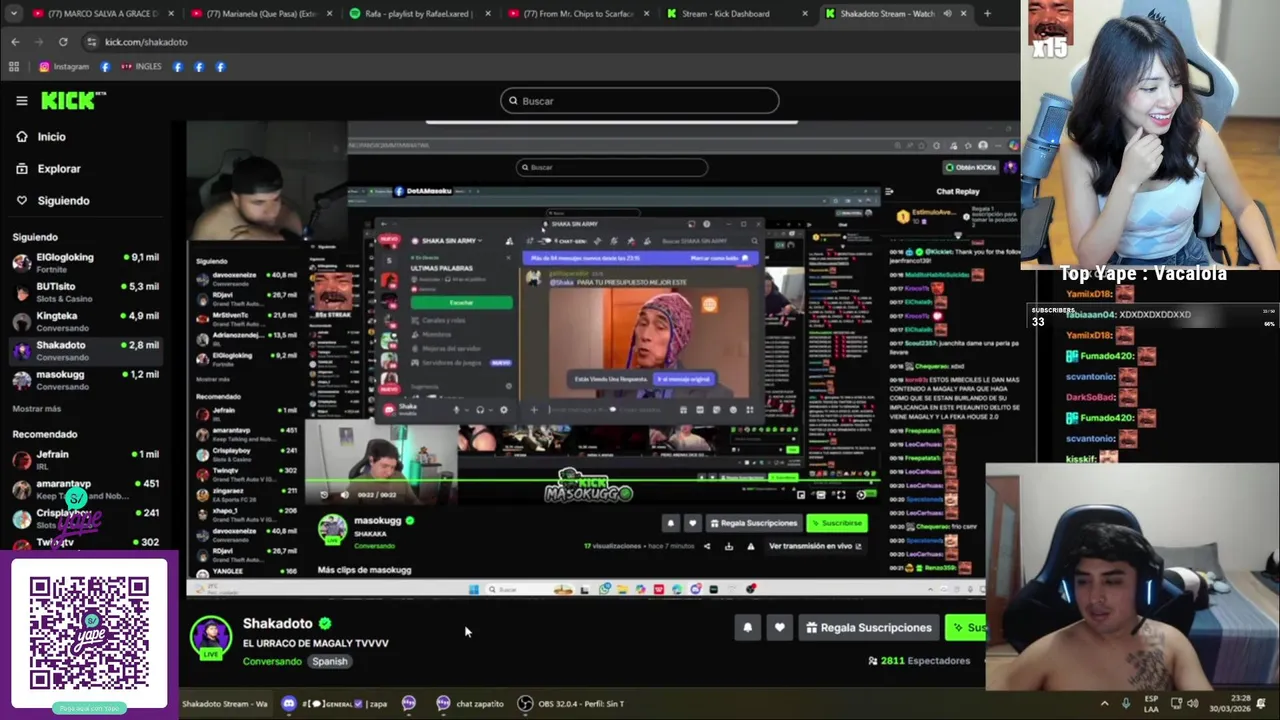The height and width of the screenshot is (720, 1280).
Task: Click the Shakadoto channel avatar
Action: pos(211,637)
